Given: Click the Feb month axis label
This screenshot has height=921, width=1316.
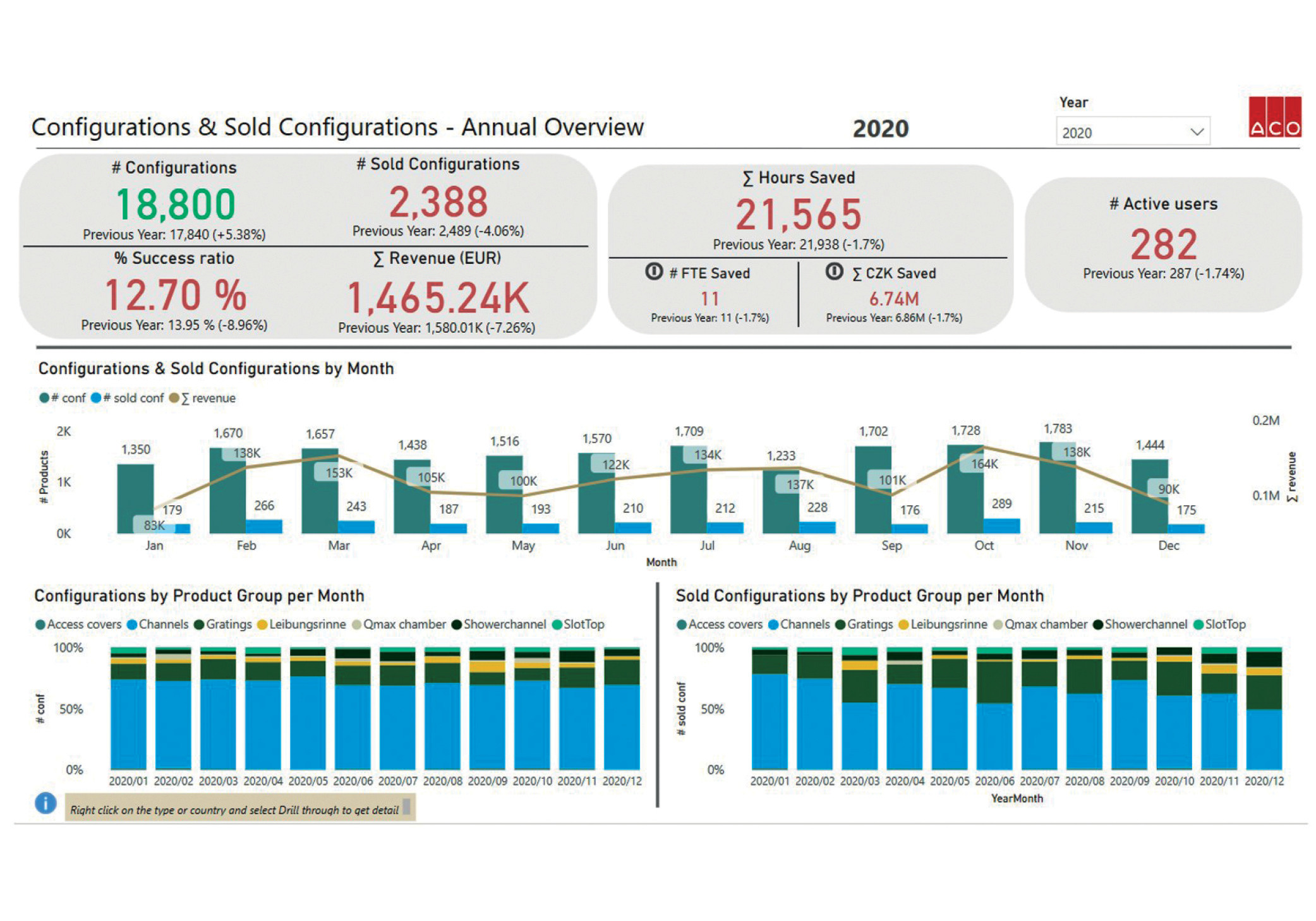Looking at the screenshot, I should [x=246, y=545].
